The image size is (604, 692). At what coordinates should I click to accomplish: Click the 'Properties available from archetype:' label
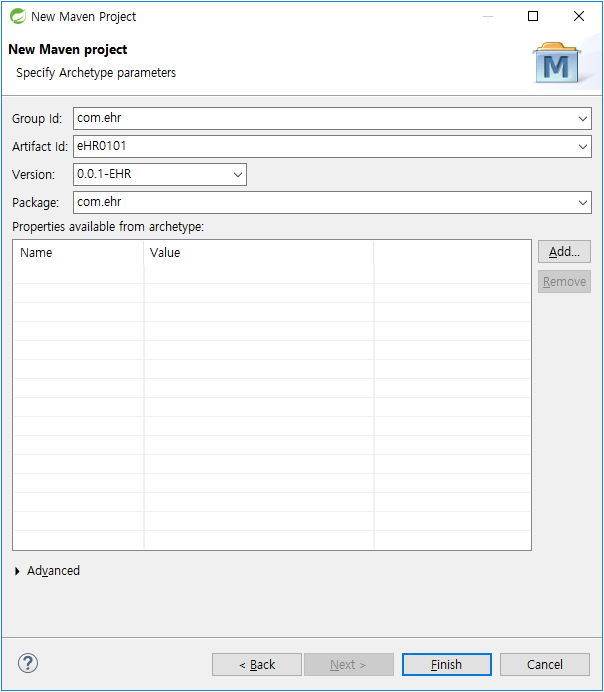(108, 227)
